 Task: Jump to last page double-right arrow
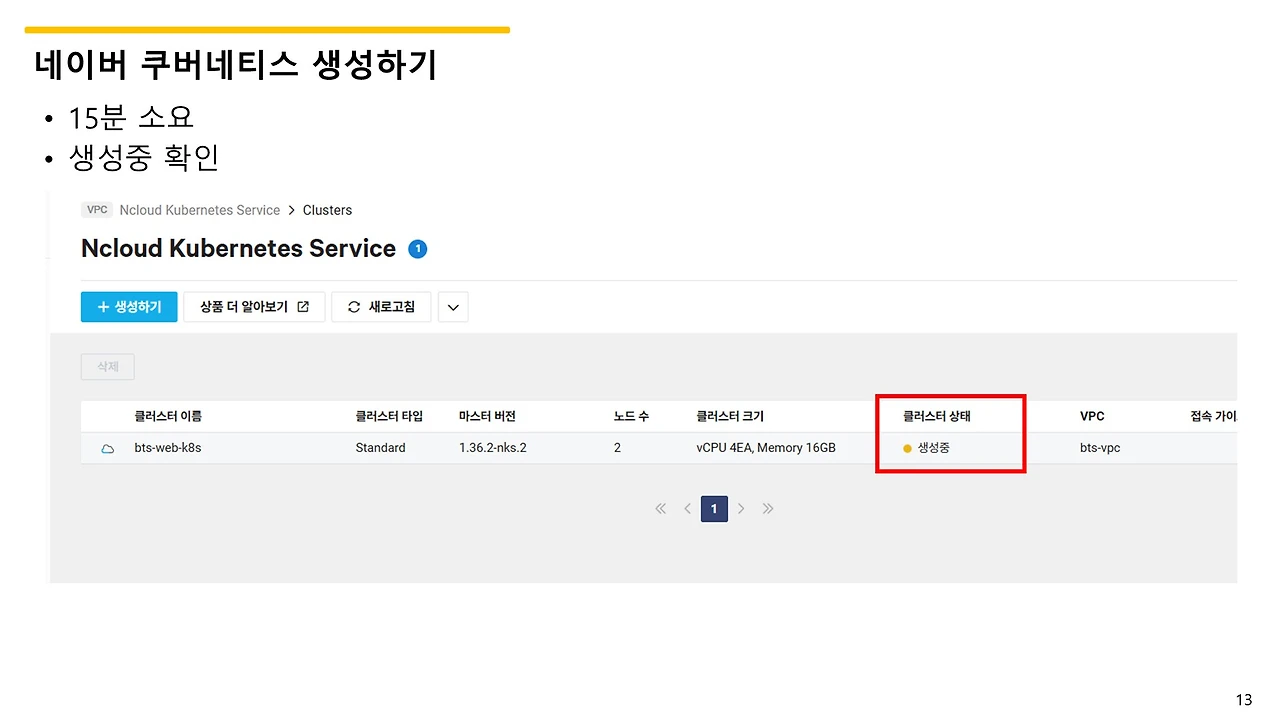click(x=768, y=509)
